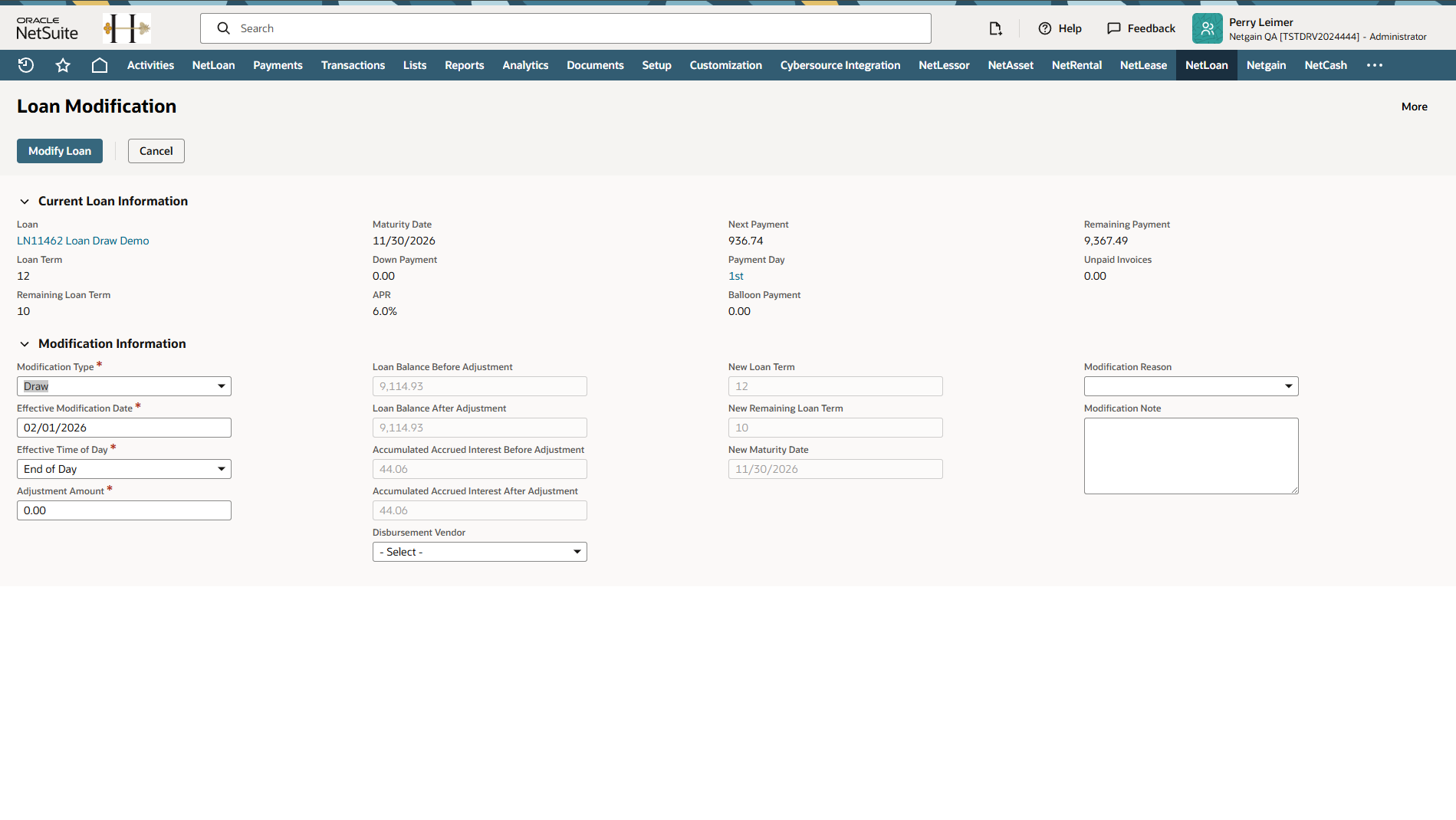Open the Transactions menu
1456x820 pixels.
pyautogui.click(x=353, y=65)
